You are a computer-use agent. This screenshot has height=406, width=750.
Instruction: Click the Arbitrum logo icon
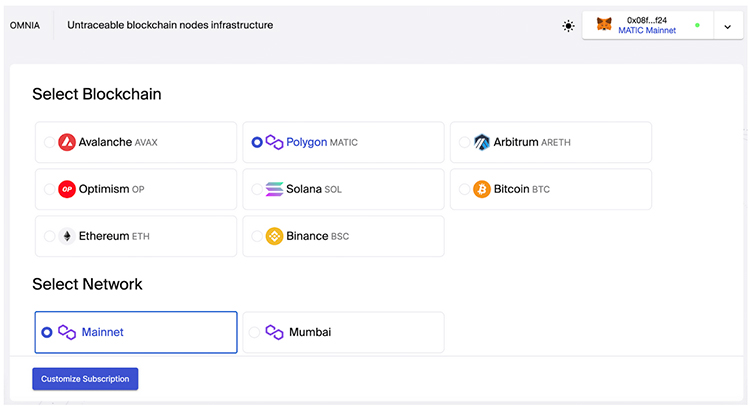coord(482,143)
